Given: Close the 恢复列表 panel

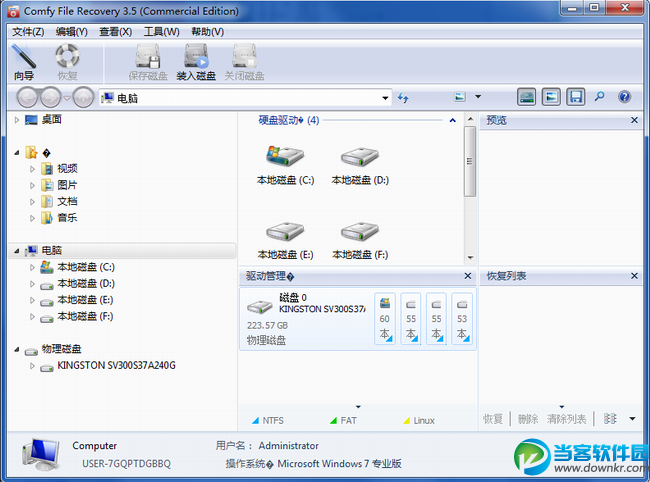Looking at the screenshot, I should click(634, 276).
